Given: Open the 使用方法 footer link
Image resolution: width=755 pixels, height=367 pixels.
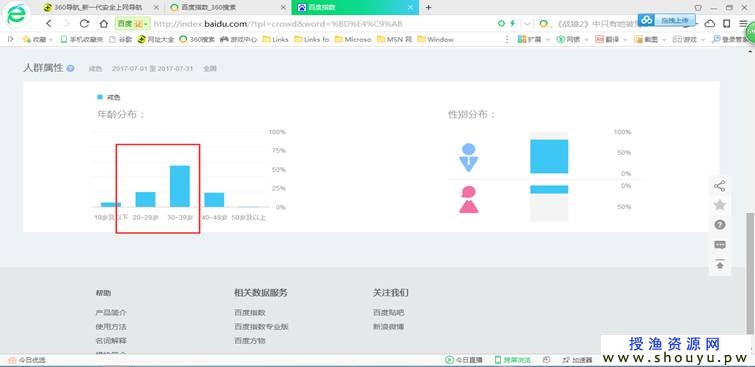Looking at the screenshot, I should (x=111, y=327).
